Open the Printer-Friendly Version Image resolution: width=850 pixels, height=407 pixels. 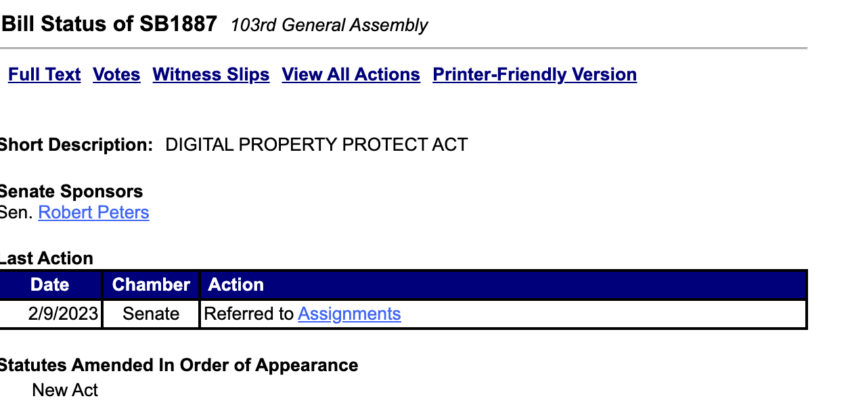tap(534, 75)
